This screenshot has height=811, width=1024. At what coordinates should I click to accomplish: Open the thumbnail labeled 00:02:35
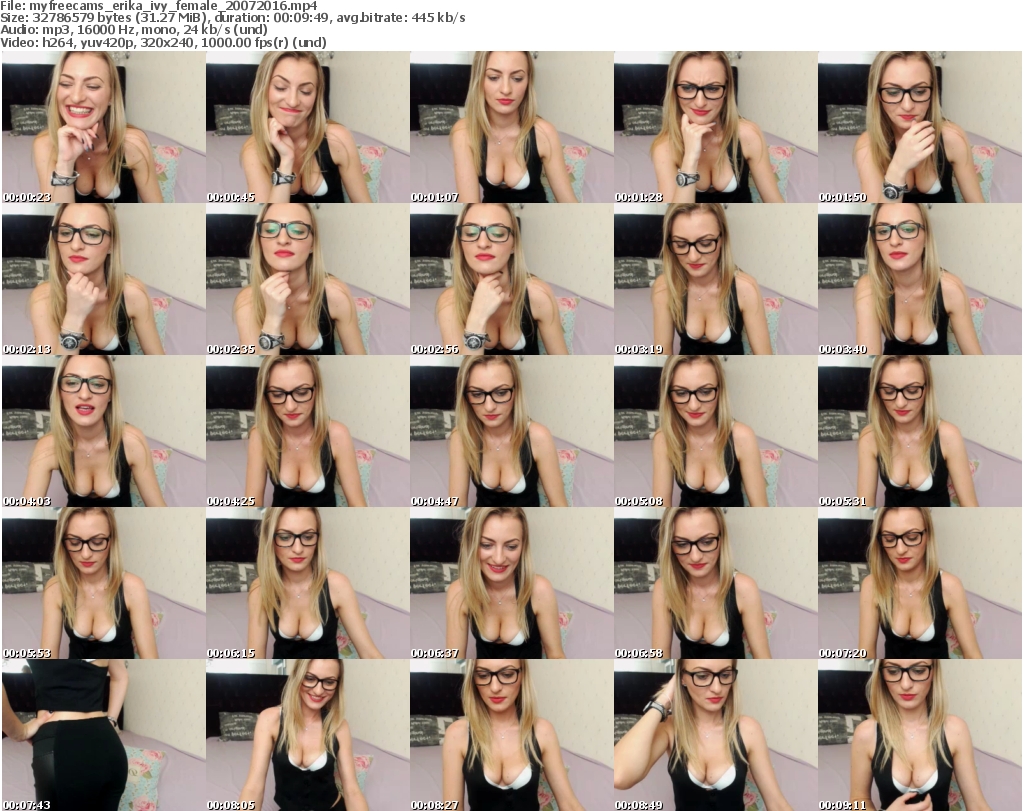308,279
